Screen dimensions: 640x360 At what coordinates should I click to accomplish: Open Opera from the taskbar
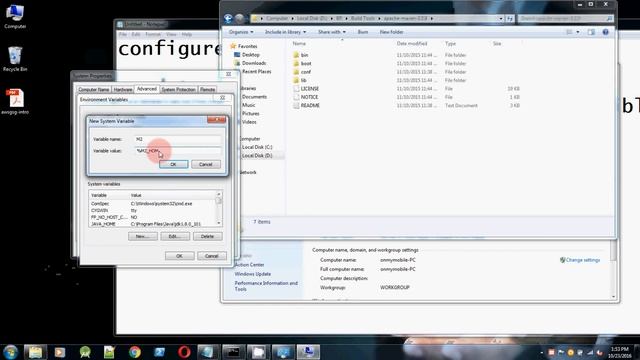184,352
